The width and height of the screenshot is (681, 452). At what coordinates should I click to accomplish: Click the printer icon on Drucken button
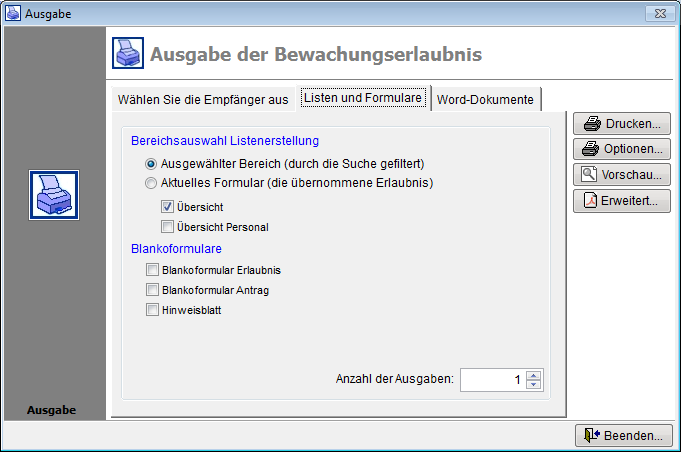pos(590,124)
